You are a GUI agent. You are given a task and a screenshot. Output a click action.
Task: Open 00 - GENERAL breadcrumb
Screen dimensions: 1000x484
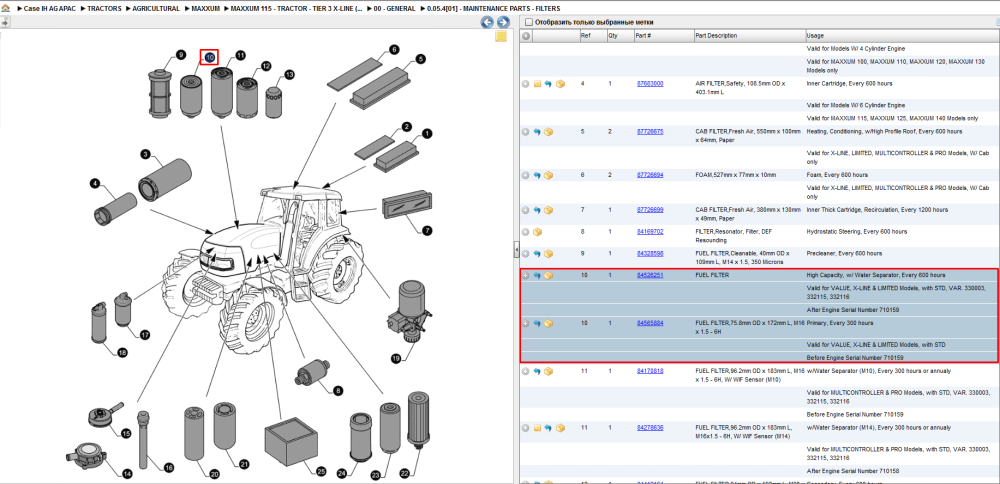click(395, 9)
